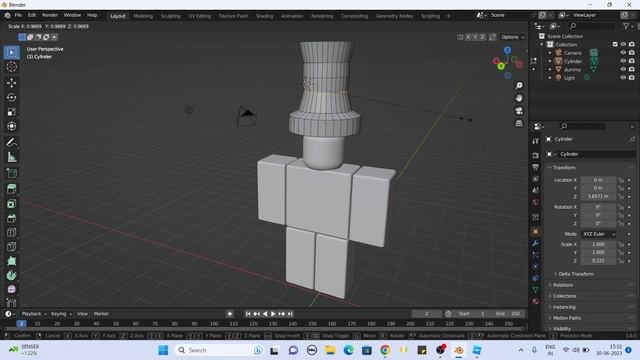The width and height of the screenshot is (640, 360).
Task: Switch to the Sculpting workspace tab
Action: [x=171, y=16]
